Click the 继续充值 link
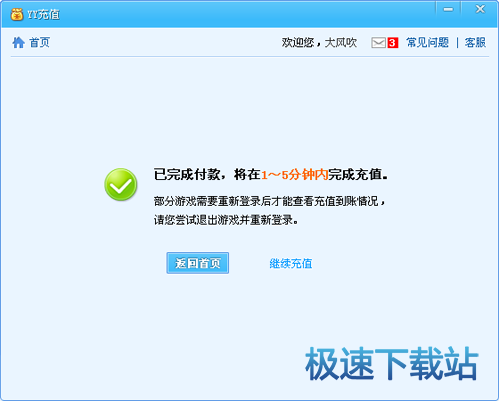The height and width of the screenshot is (401, 499). [291, 263]
